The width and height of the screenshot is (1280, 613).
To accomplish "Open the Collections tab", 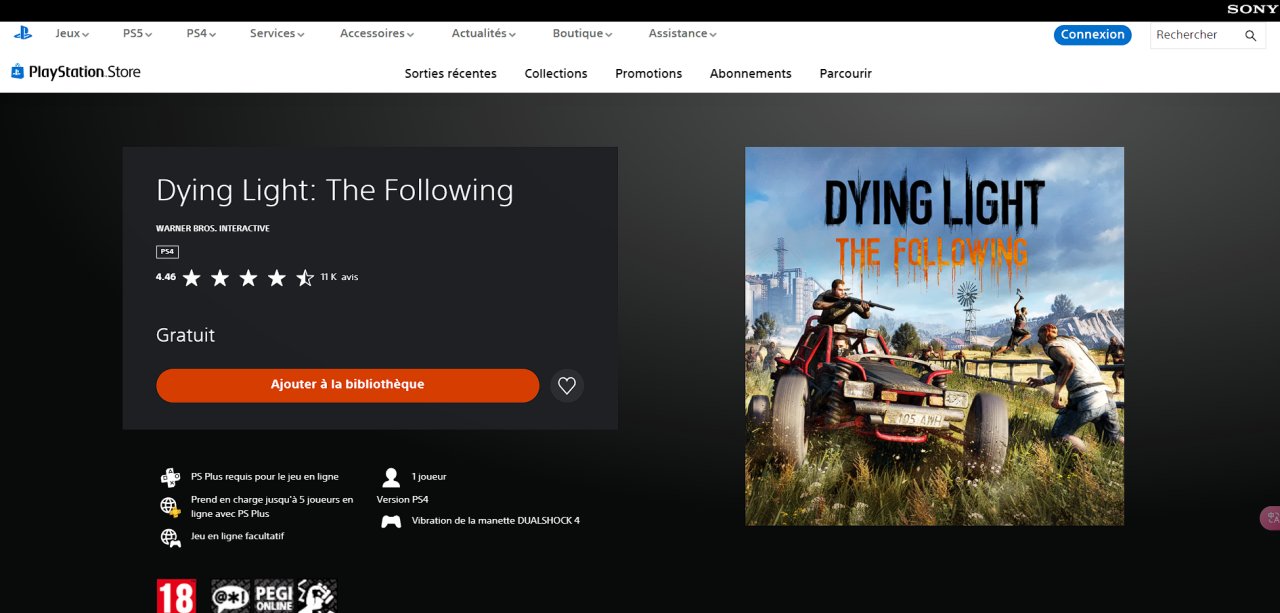I will coord(556,73).
